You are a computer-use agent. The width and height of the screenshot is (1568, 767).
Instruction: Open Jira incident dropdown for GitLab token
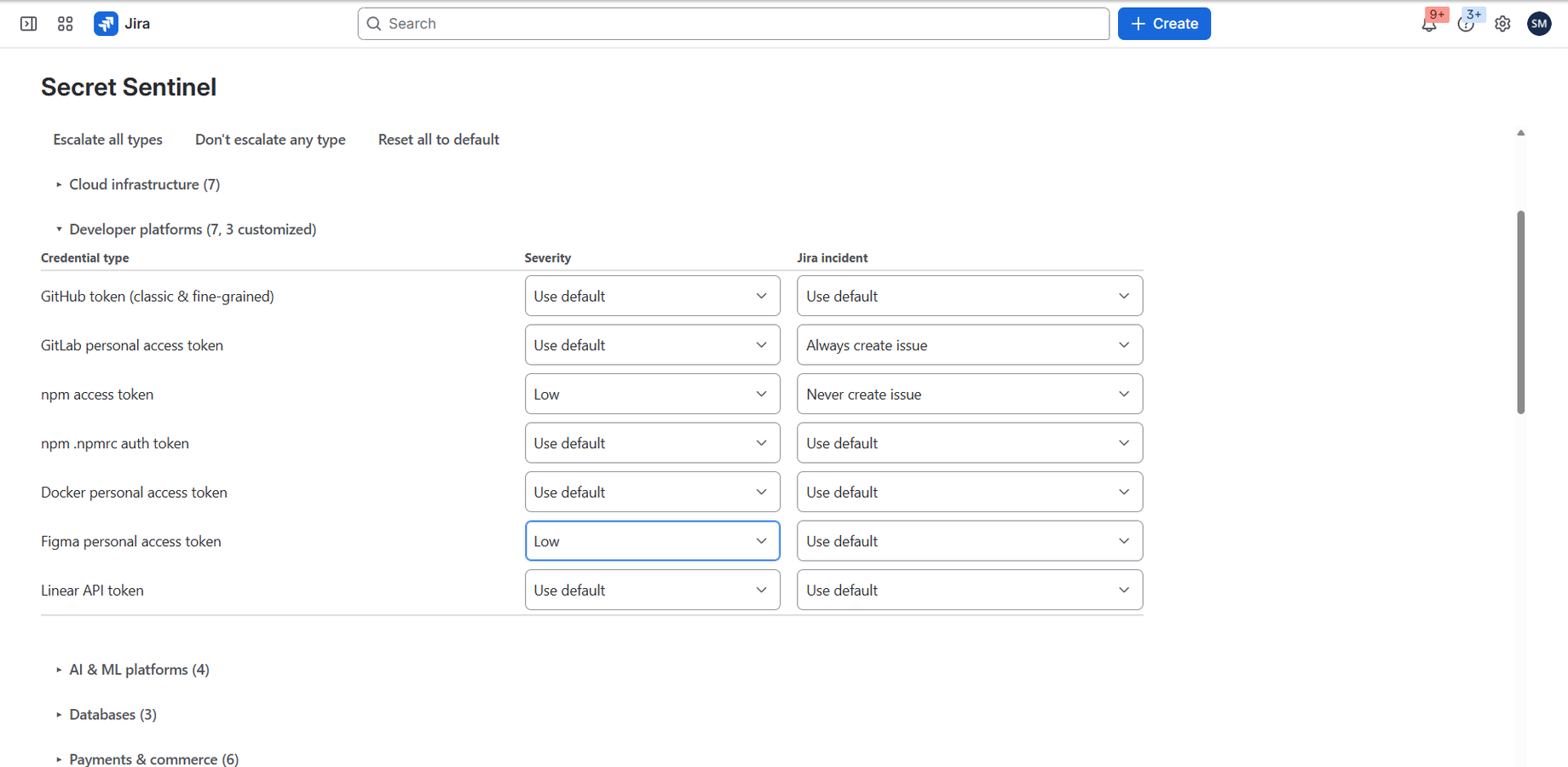point(970,345)
